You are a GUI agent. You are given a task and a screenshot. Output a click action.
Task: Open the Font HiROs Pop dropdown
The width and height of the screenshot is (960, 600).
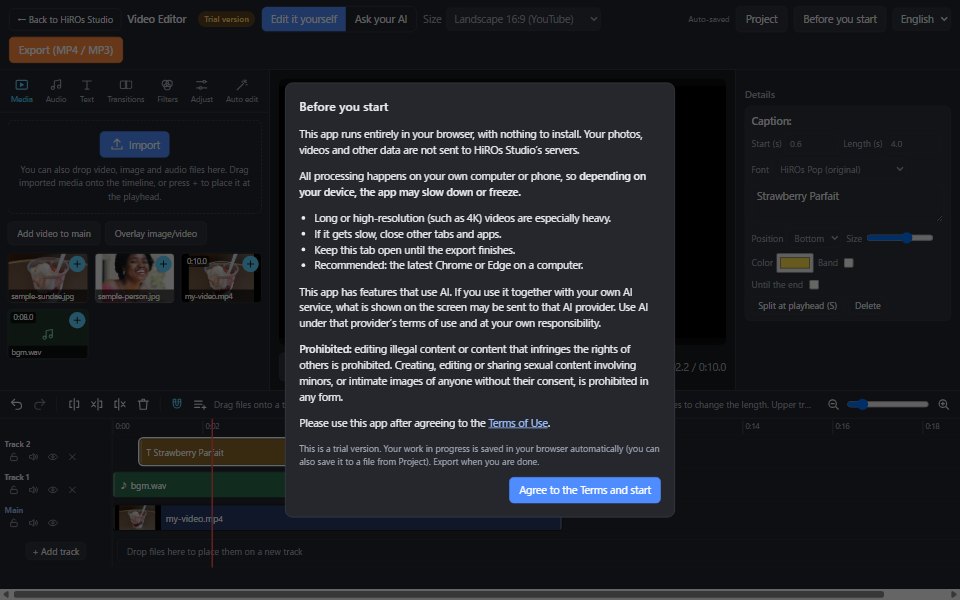842,170
